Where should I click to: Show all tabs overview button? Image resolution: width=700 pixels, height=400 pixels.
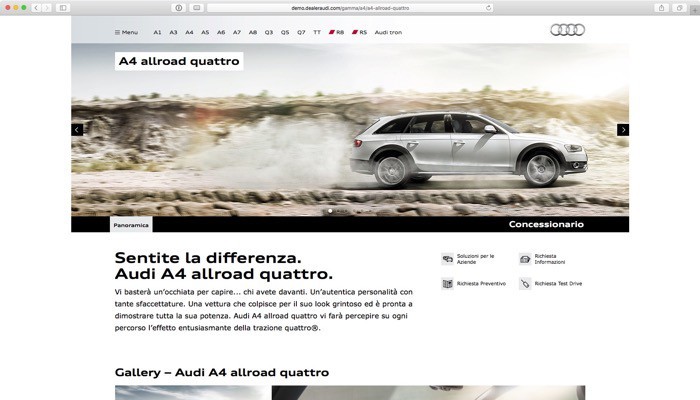(x=679, y=8)
